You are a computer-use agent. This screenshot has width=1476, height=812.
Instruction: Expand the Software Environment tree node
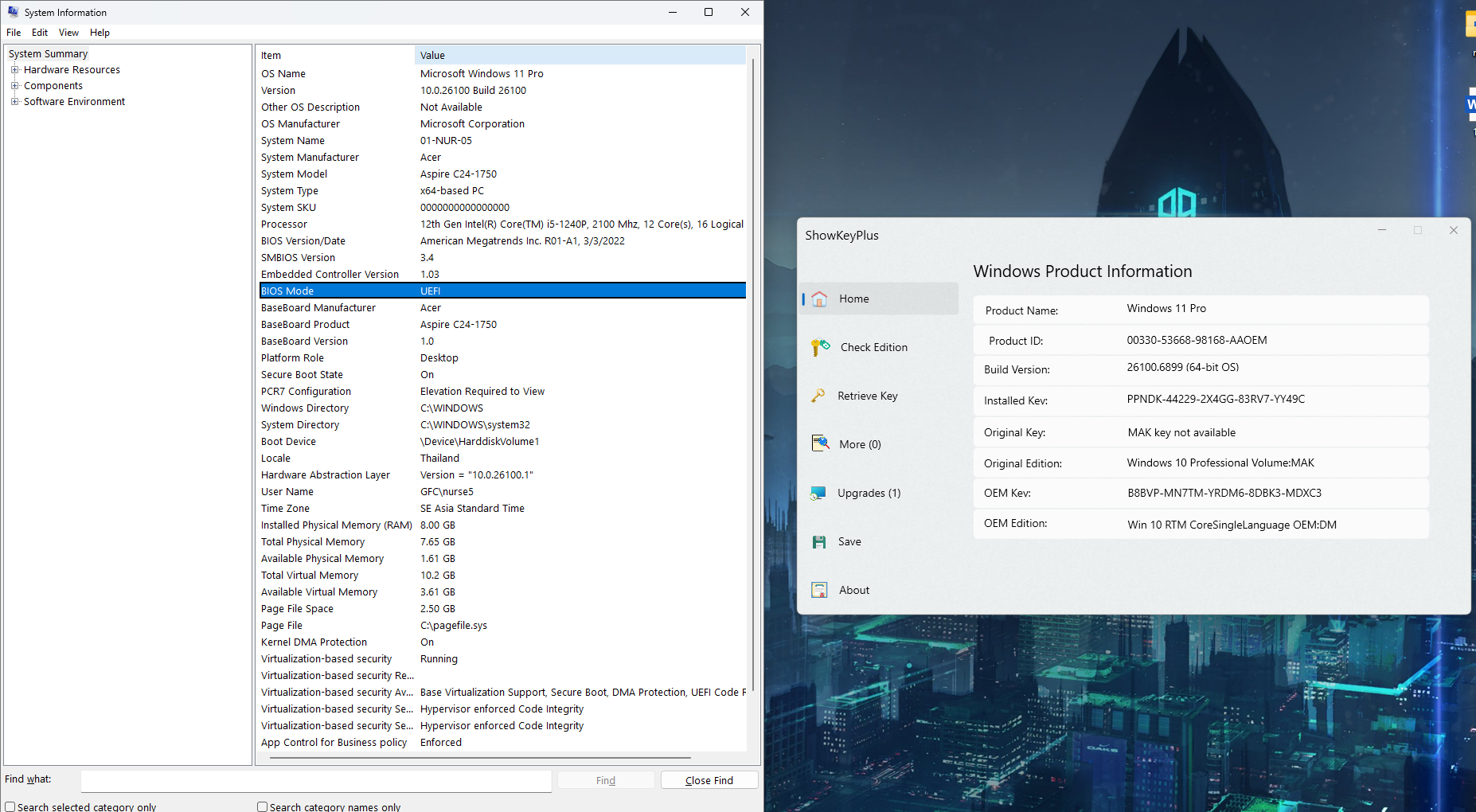(14, 102)
